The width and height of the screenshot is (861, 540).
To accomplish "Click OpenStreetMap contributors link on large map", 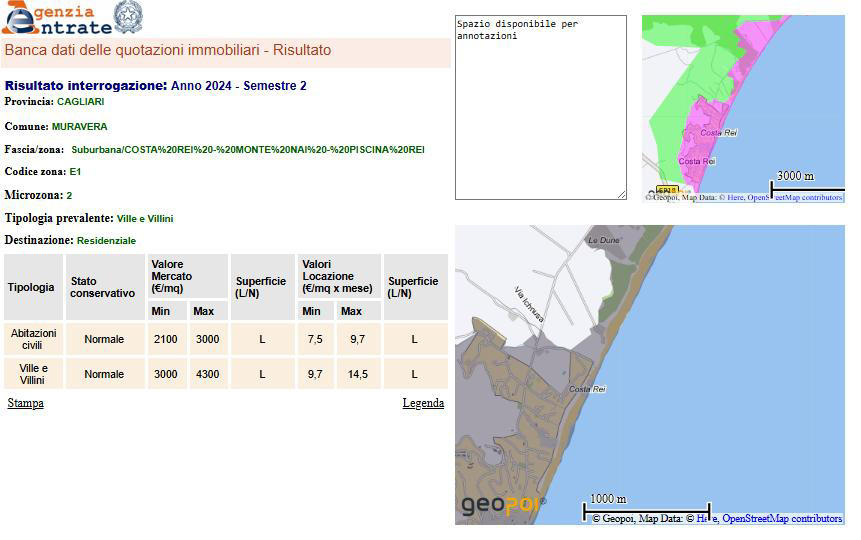I will (782, 519).
